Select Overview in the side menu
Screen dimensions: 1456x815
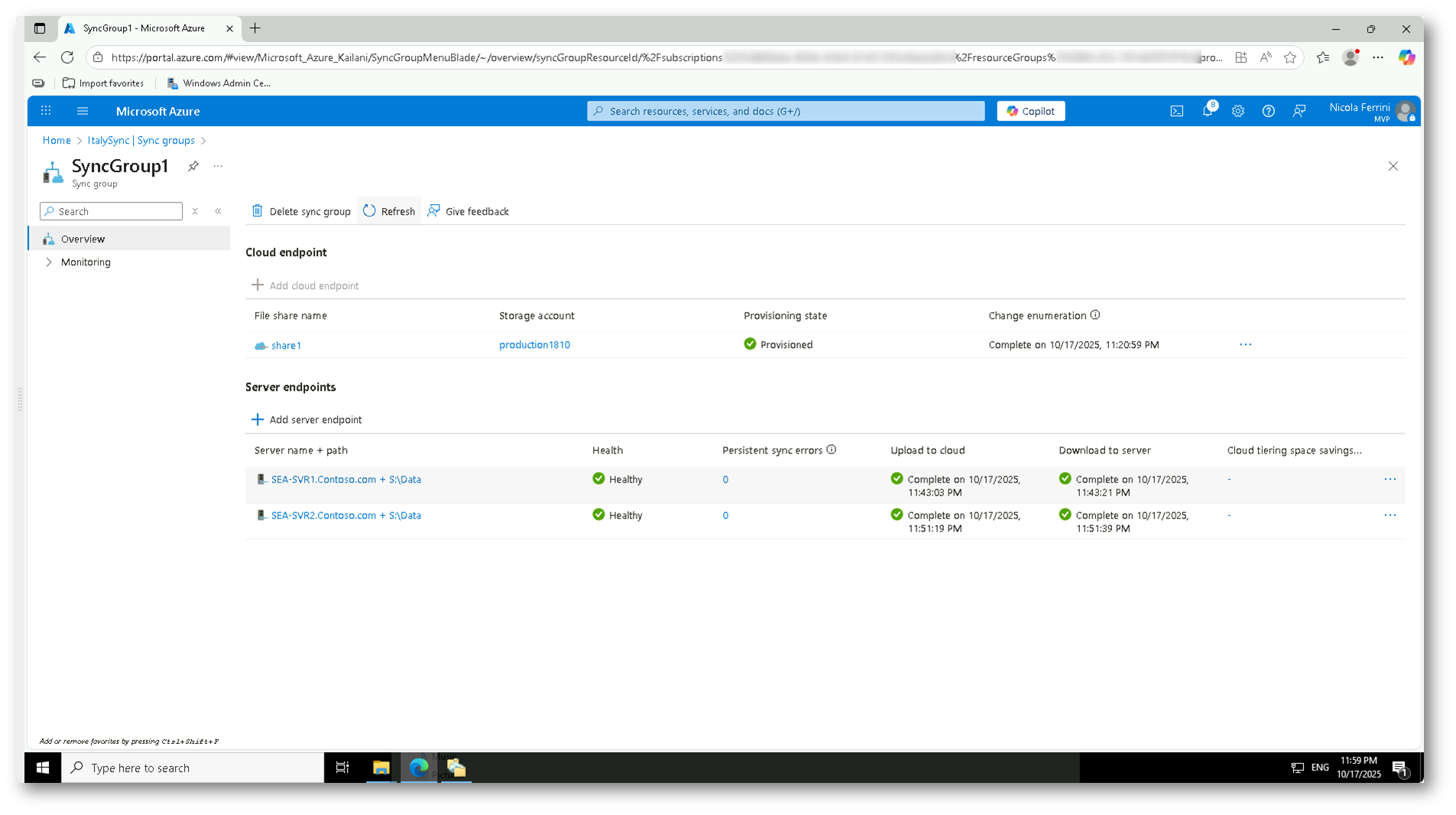click(83, 239)
